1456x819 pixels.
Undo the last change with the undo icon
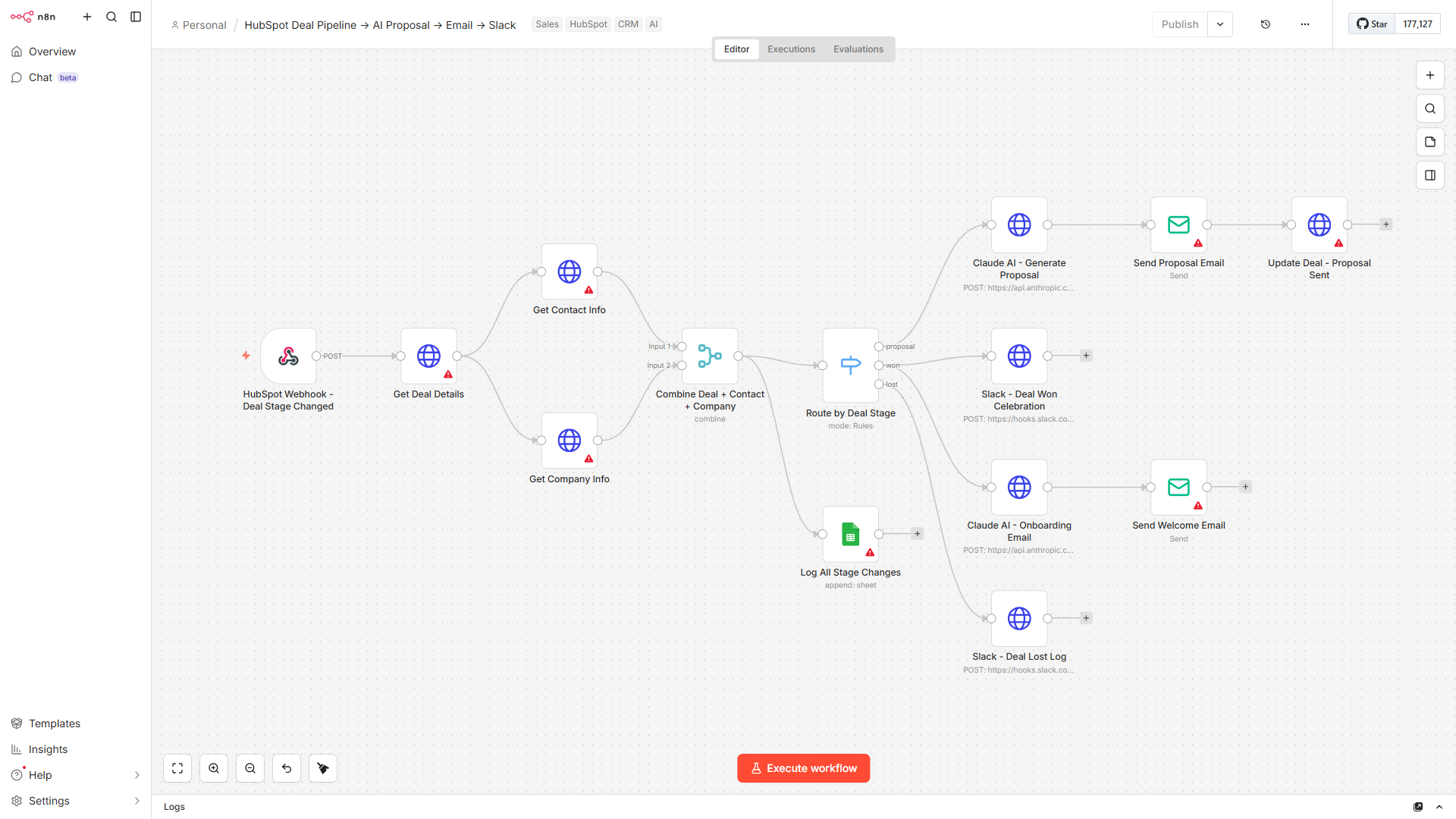[286, 767]
